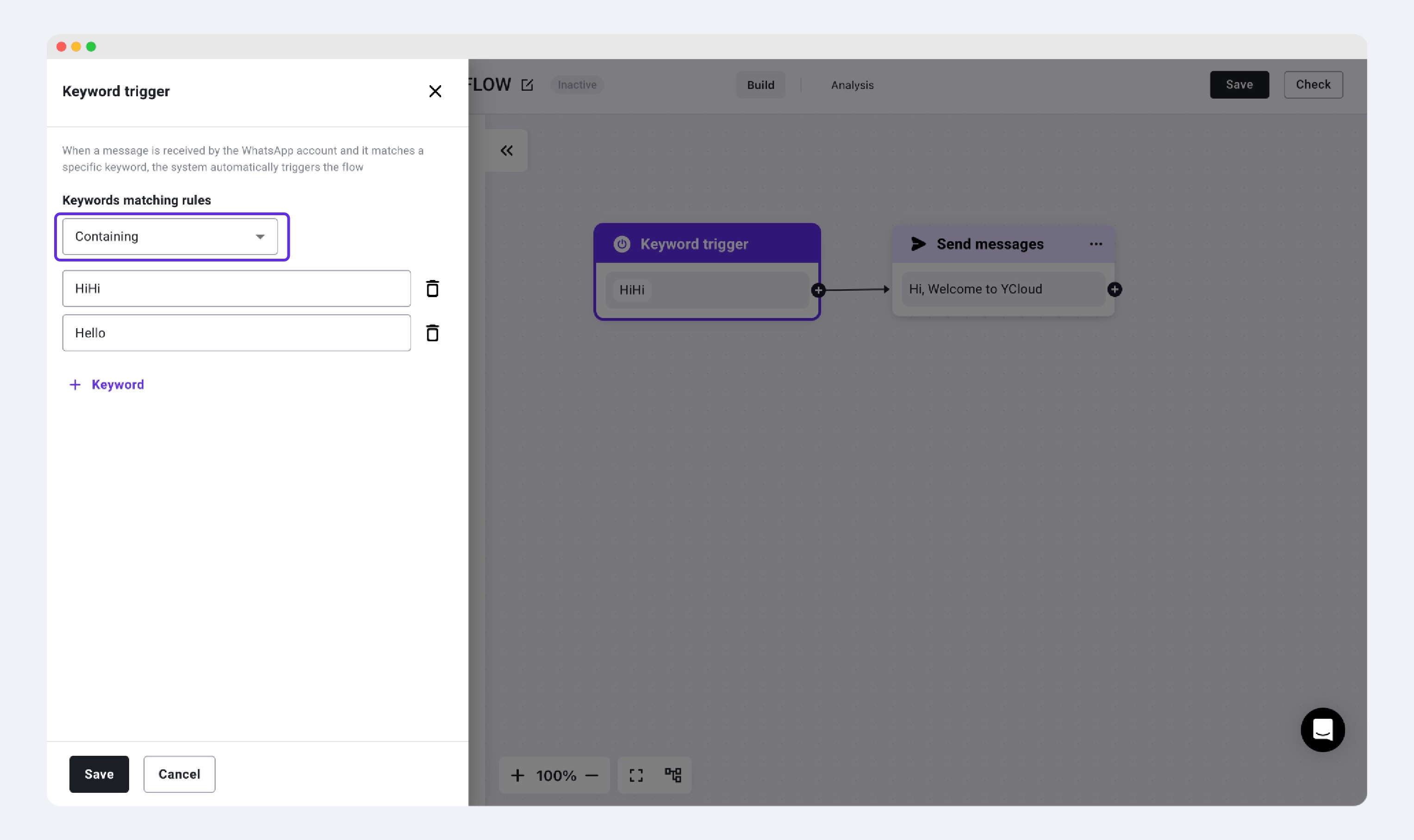This screenshot has height=840, width=1414.
Task: Click the top-right Check button
Action: pos(1313,85)
